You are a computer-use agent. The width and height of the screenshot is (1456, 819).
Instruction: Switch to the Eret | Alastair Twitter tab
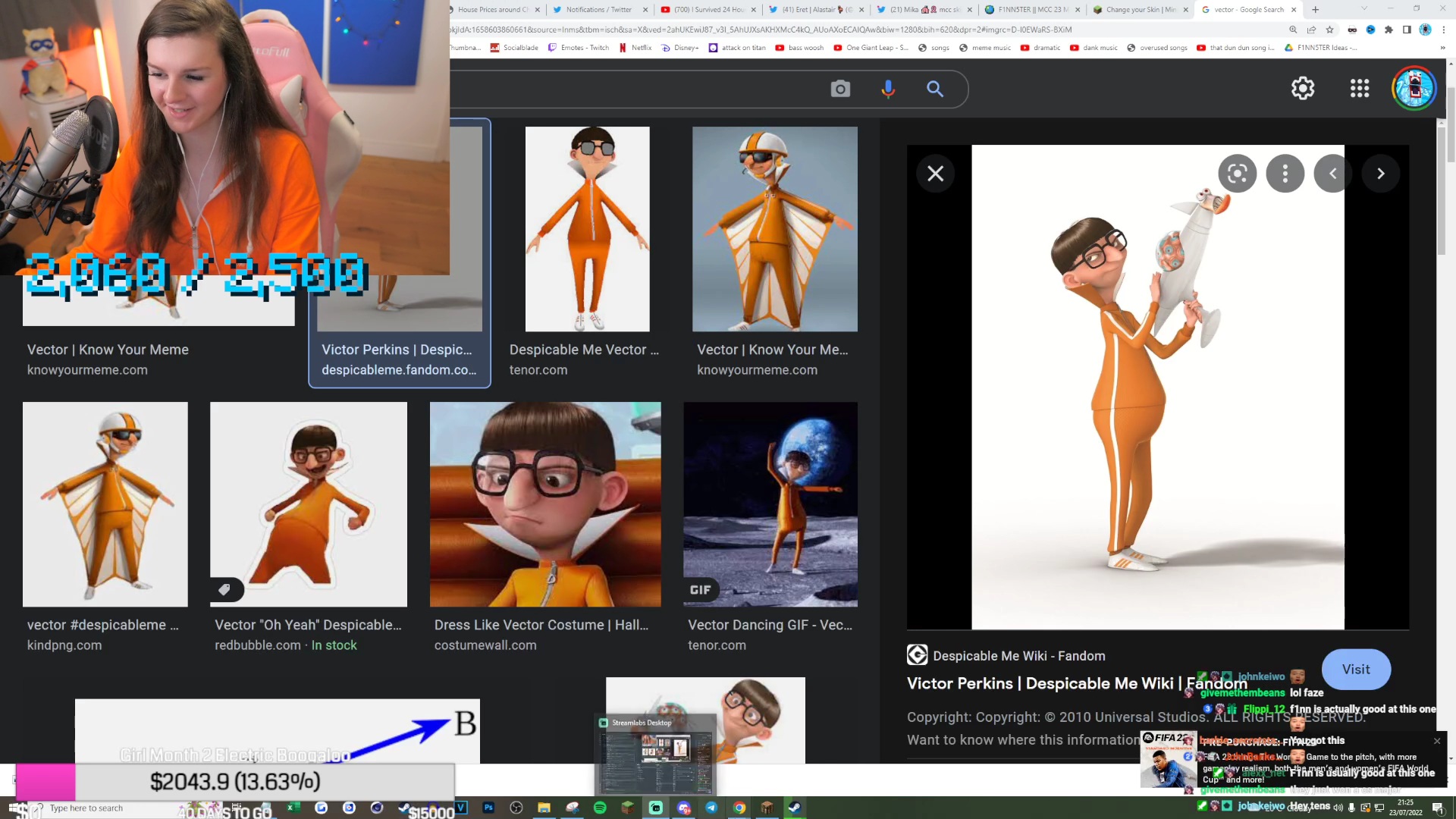point(816,10)
